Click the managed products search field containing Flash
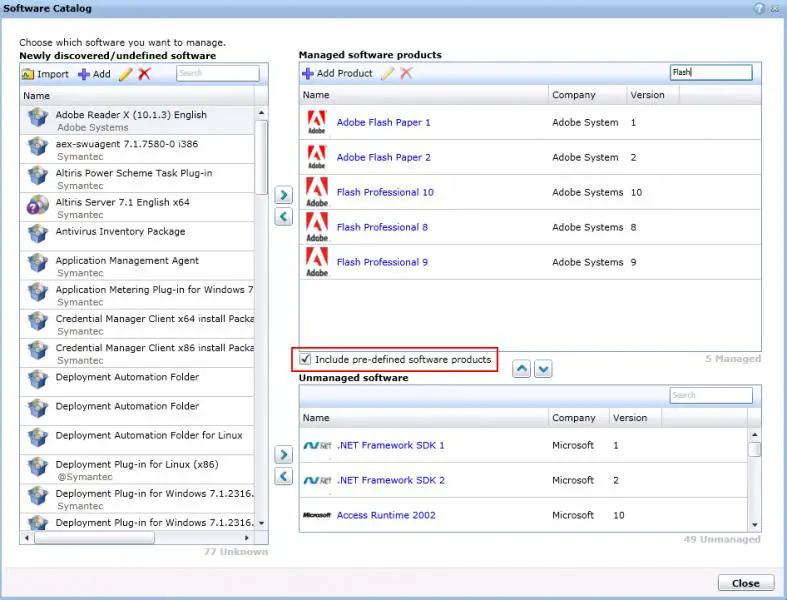Viewport: 787px width, 600px height. tap(711, 72)
